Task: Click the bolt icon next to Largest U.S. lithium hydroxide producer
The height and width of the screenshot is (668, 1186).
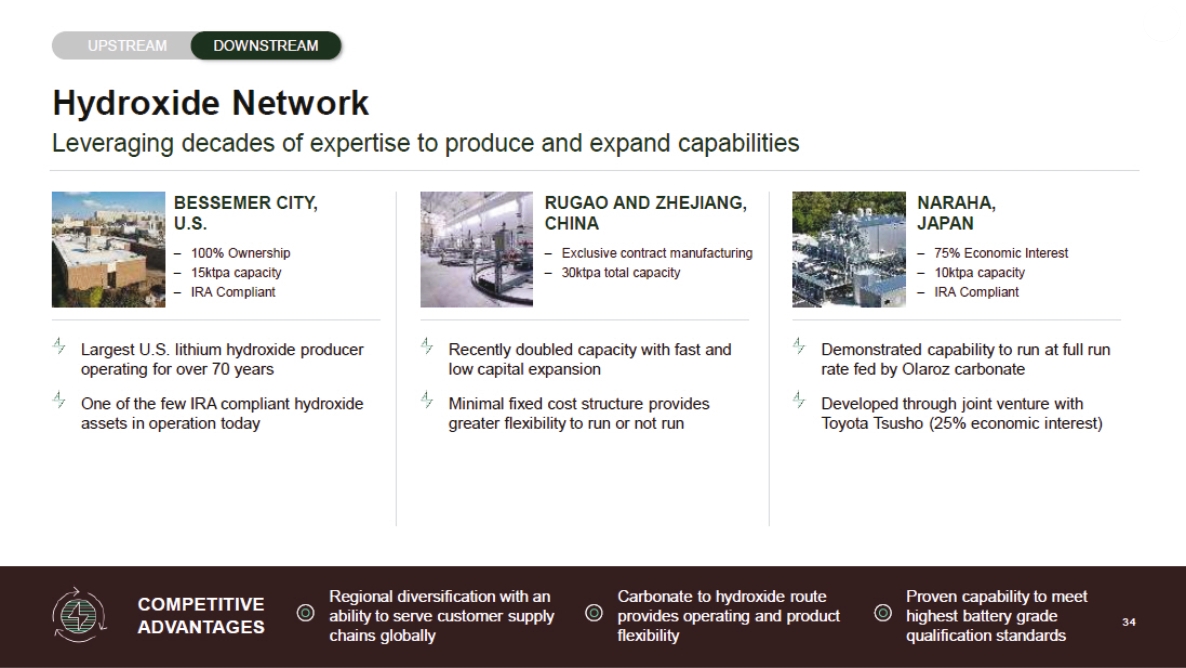Action: pos(59,346)
